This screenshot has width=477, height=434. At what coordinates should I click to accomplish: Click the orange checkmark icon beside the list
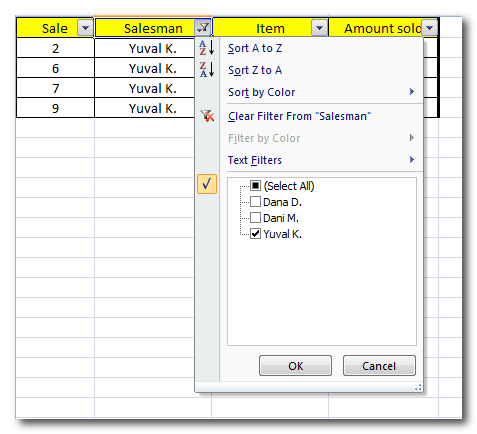point(207,184)
